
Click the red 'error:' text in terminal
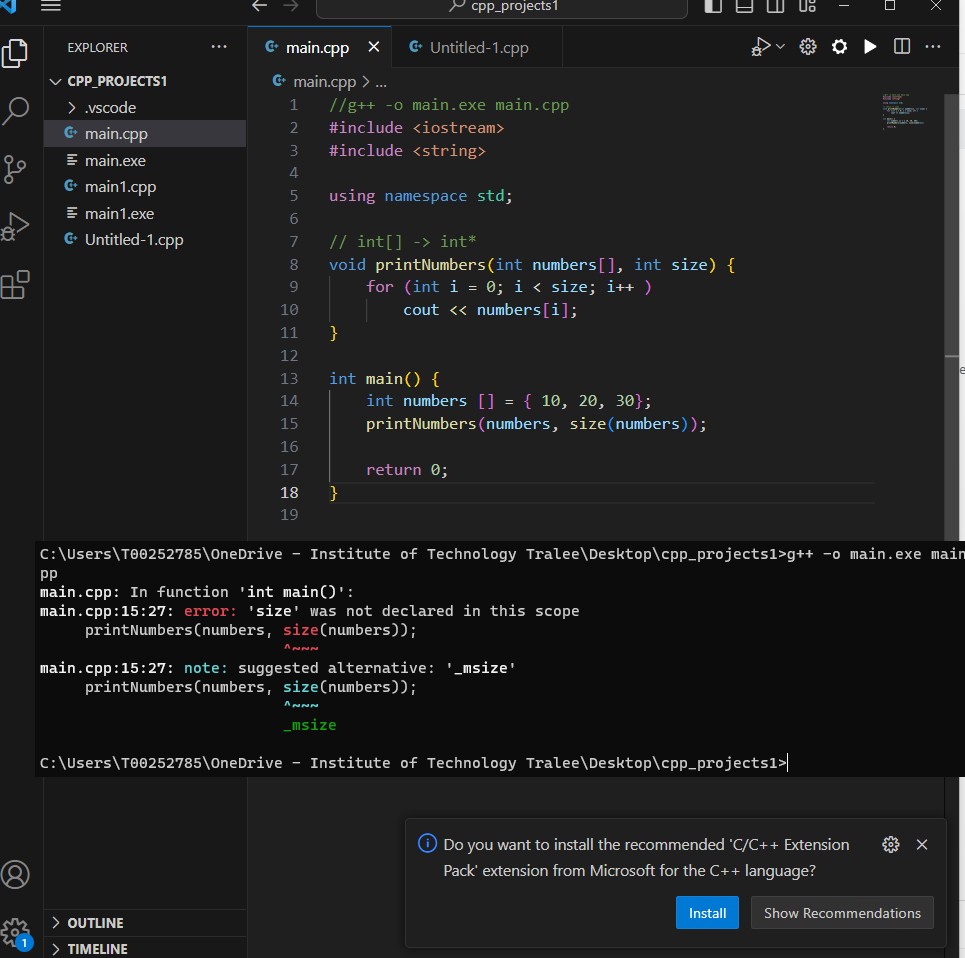(210, 611)
